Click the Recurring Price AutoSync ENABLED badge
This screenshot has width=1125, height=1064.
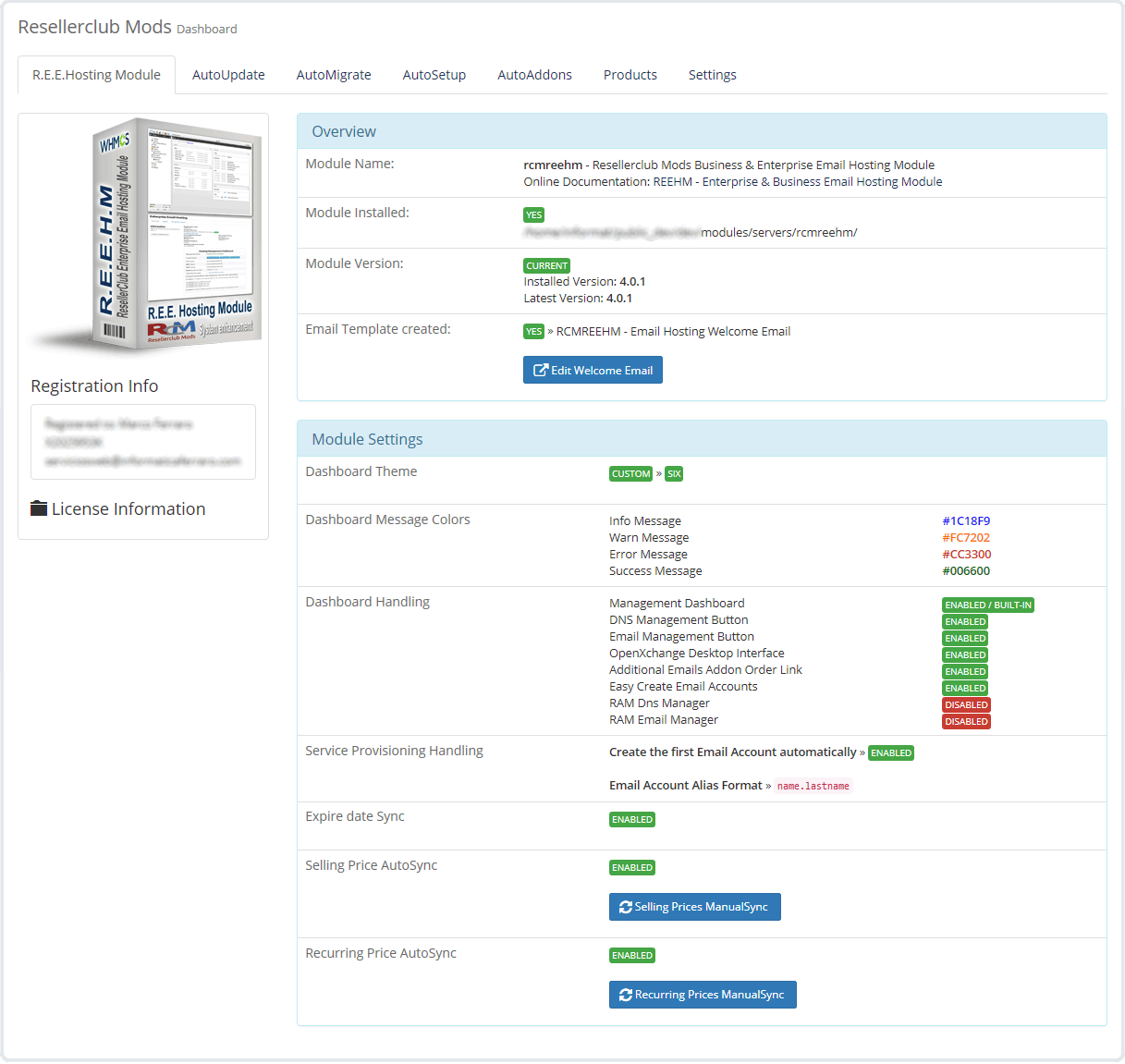632,956
